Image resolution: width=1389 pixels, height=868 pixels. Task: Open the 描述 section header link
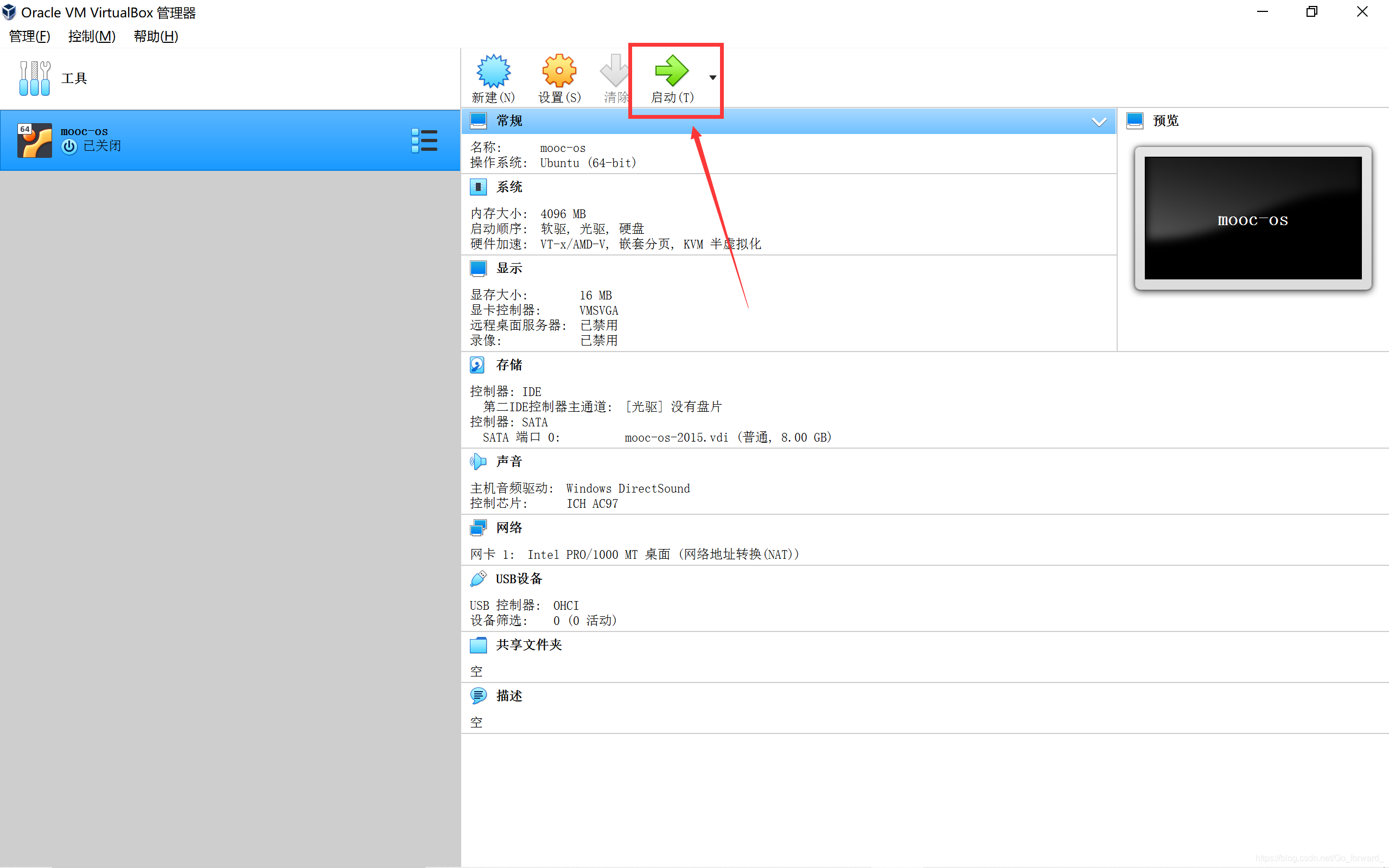509,696
